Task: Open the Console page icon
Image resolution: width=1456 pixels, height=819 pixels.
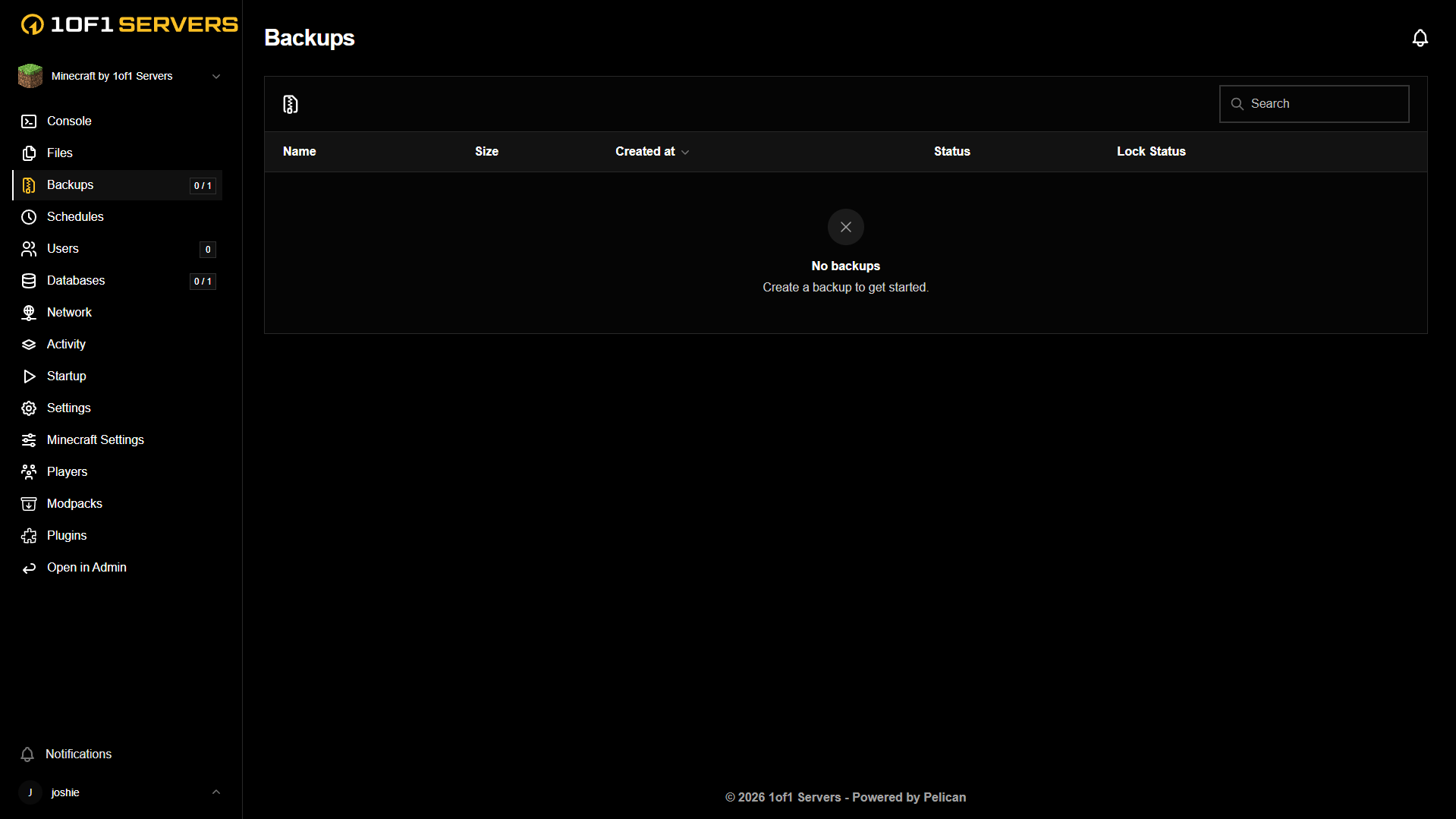Action: 29,121
